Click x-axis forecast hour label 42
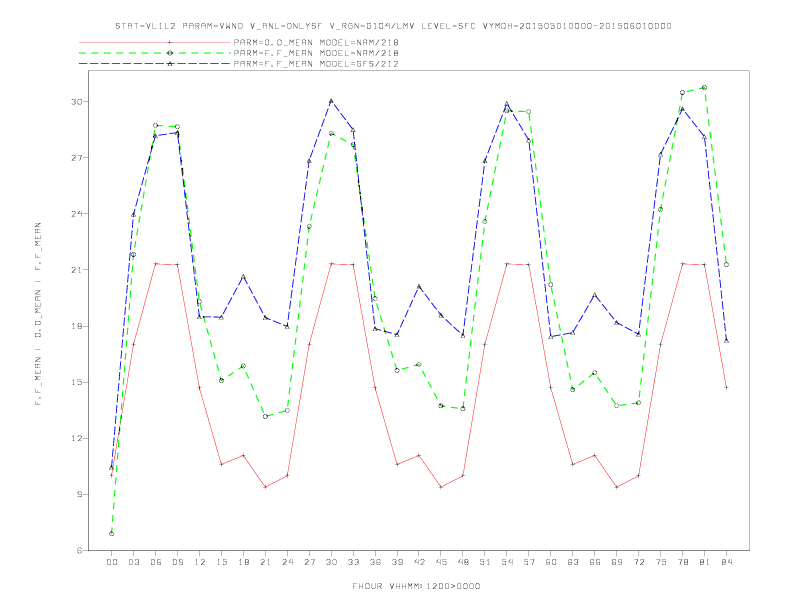Image resolution: width=792 pixels, height=612 pixels. (x=419, y=562)
